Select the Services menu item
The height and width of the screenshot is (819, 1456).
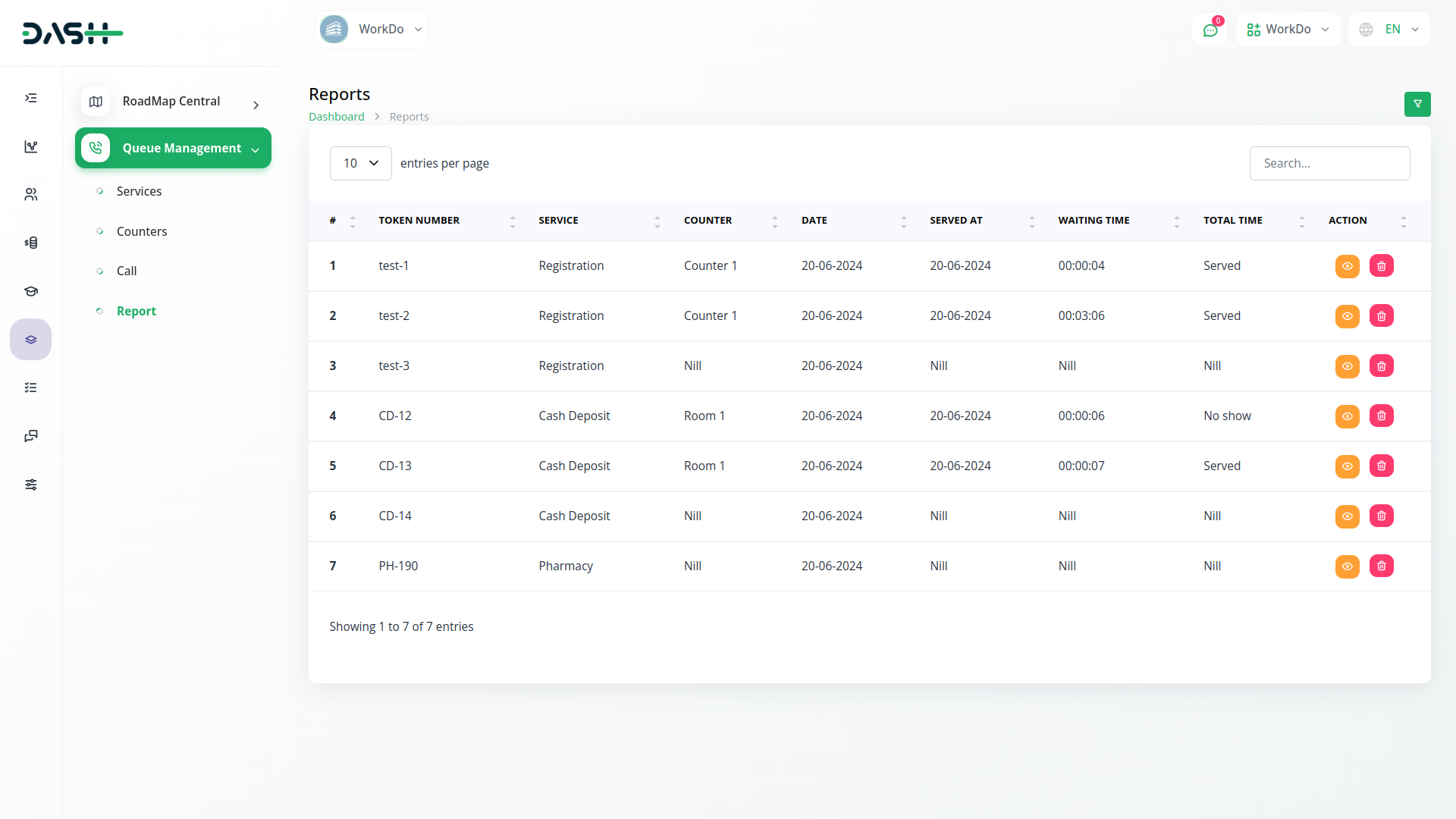[139, 191]
